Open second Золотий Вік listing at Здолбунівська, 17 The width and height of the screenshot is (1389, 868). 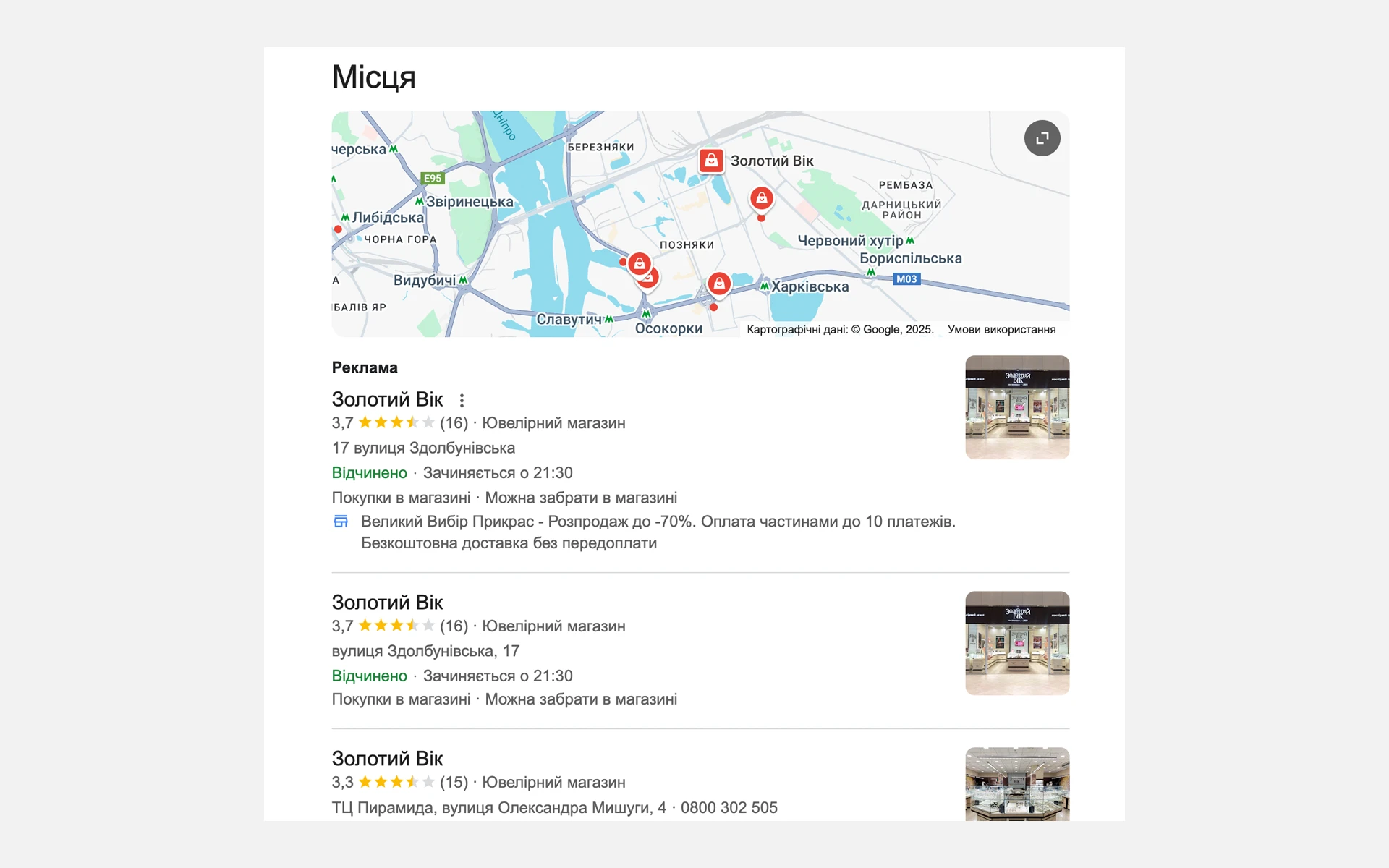coord(387,603)
